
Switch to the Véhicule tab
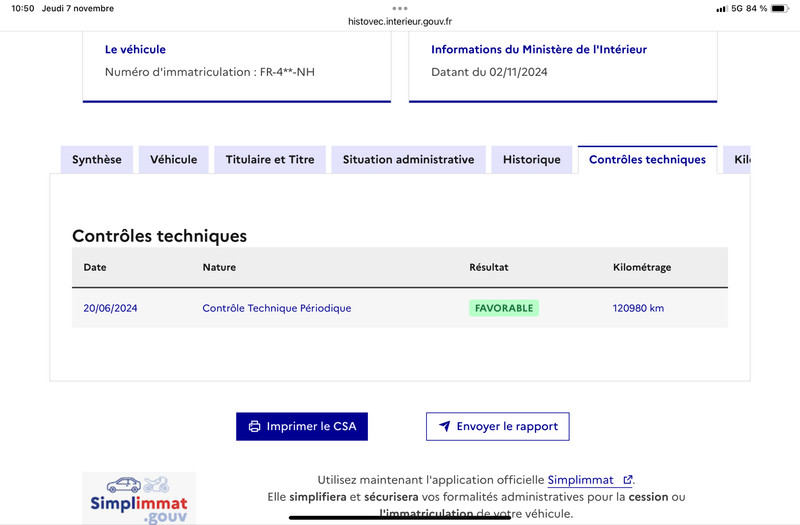pyautogui.click(x=173, y=160)
